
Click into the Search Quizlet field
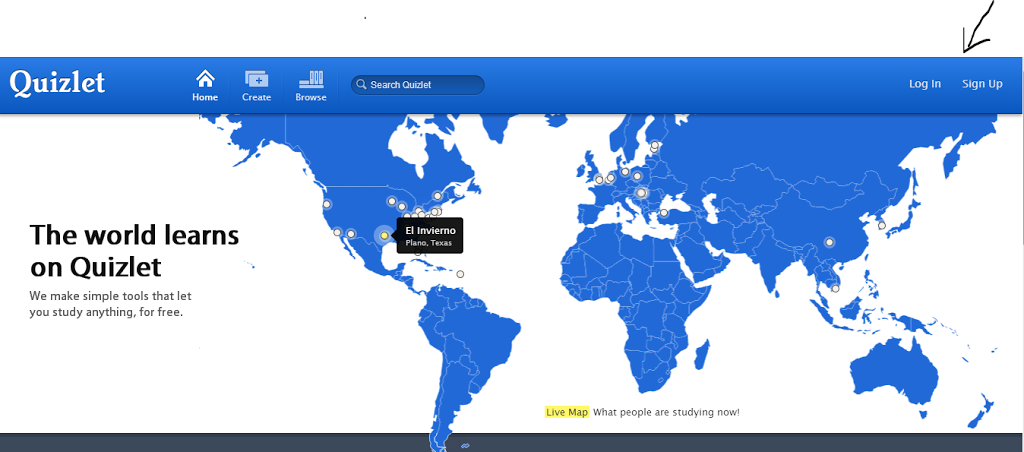418,85
